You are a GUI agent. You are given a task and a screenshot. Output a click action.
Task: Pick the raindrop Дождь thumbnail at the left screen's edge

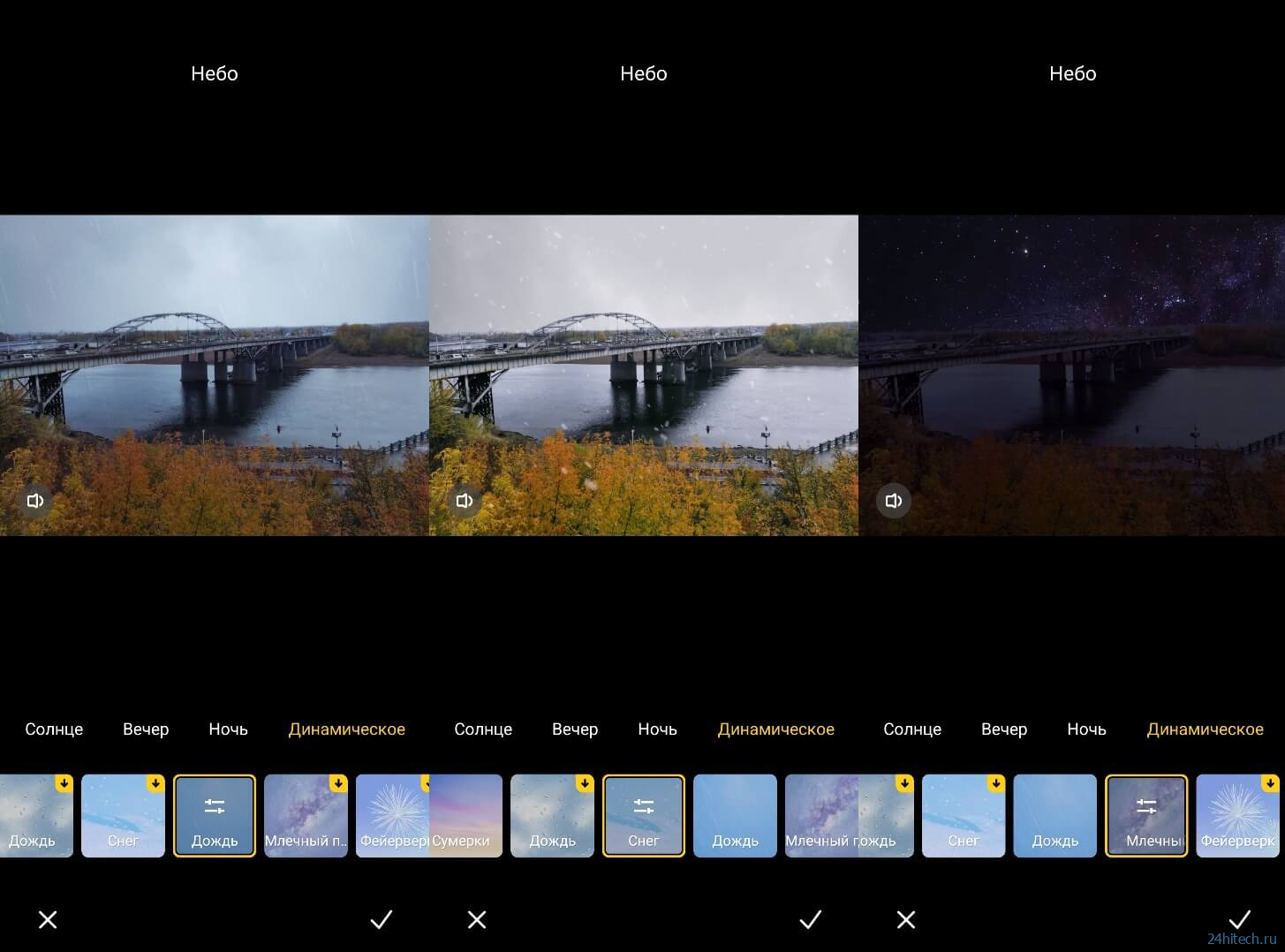pos(36,816)
